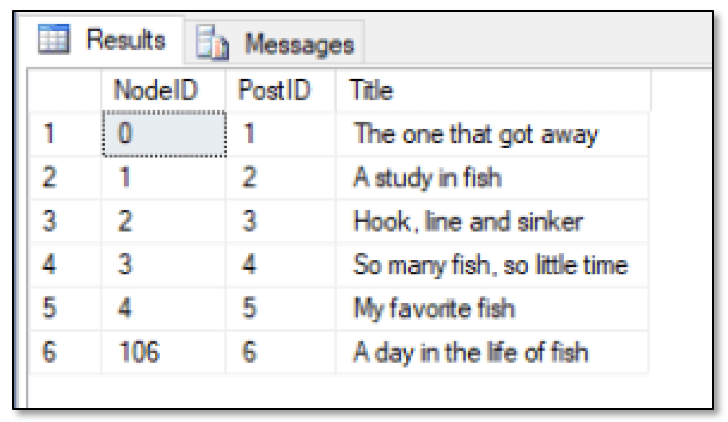Switch to the Results tab
This screenshot has height=422, width=728.
[103, 40]
